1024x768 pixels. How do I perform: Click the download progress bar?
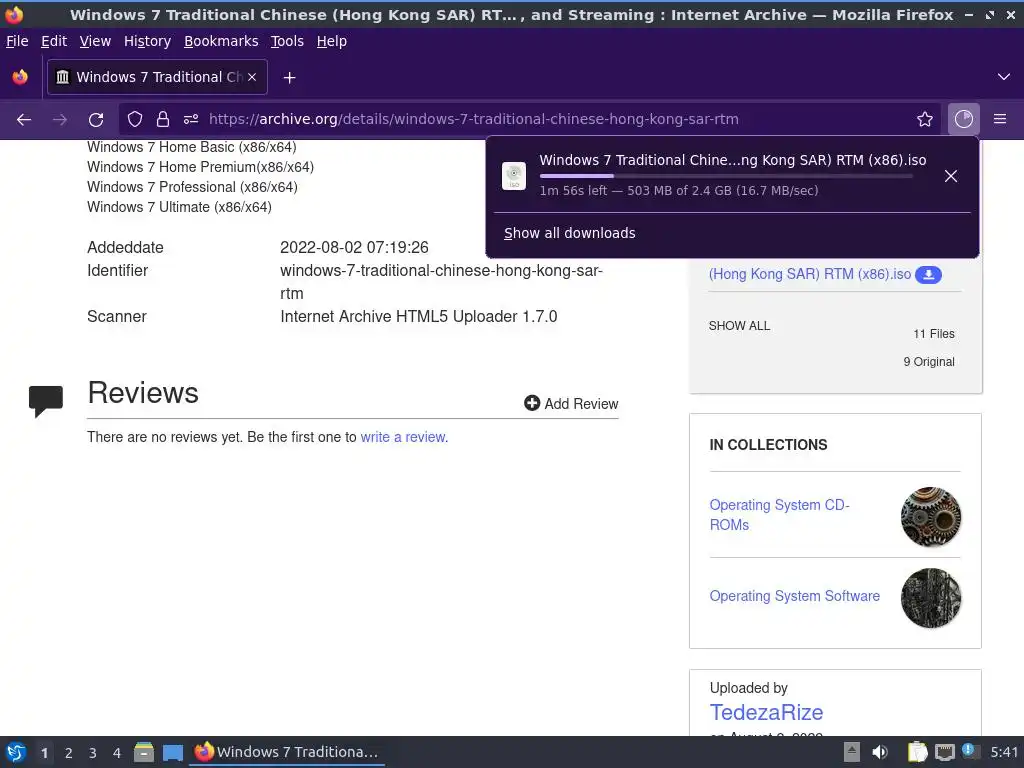726,176
